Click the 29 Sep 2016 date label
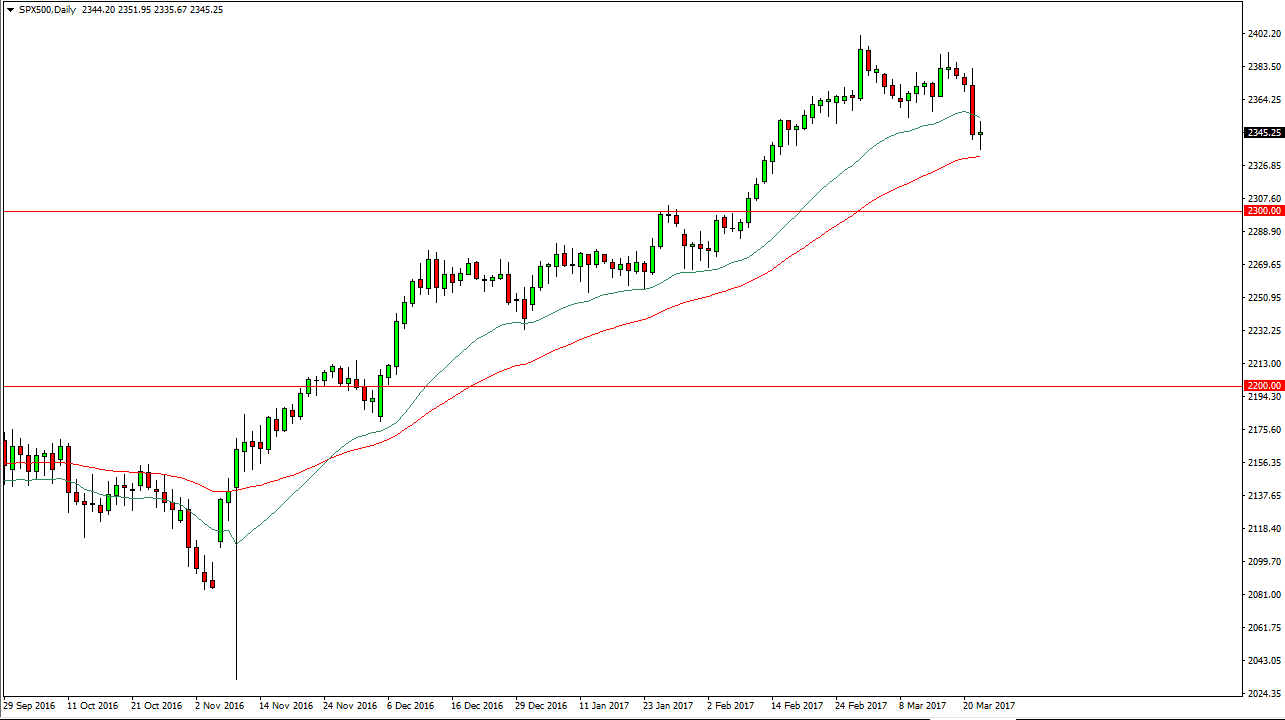The height and width of the screenshot is (720, 1285). tap(30, 705)
